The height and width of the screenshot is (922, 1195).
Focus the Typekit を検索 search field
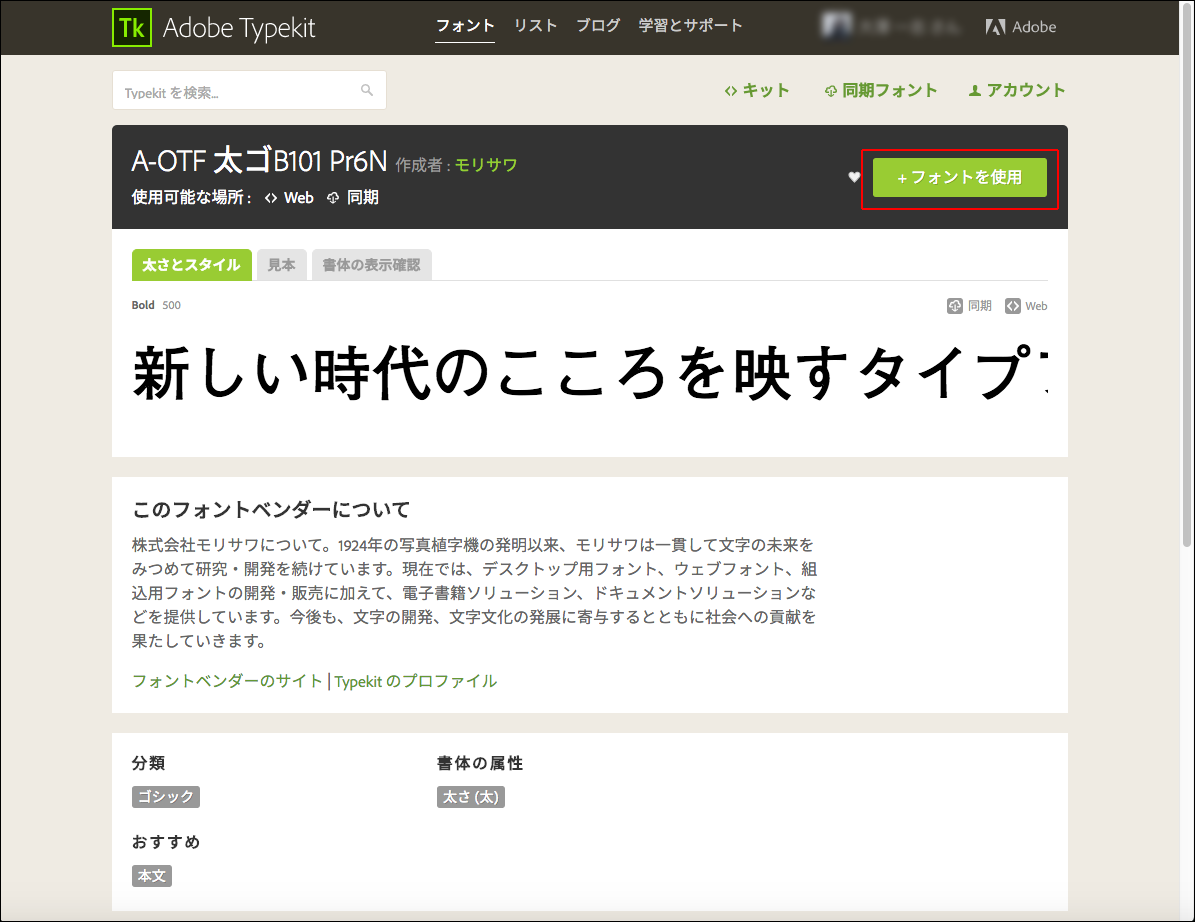pos(249,91)
